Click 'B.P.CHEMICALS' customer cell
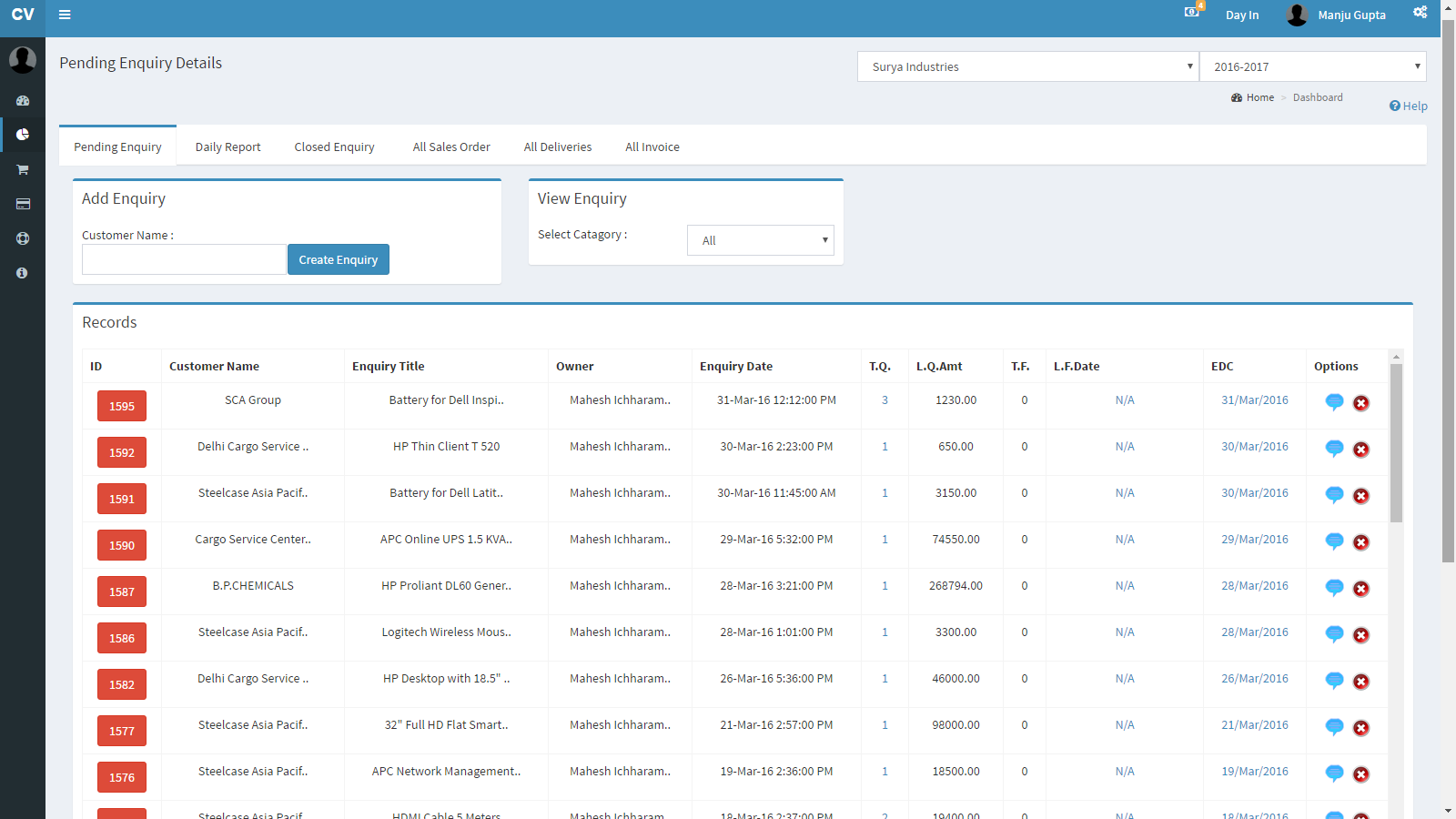 (253, 585)
